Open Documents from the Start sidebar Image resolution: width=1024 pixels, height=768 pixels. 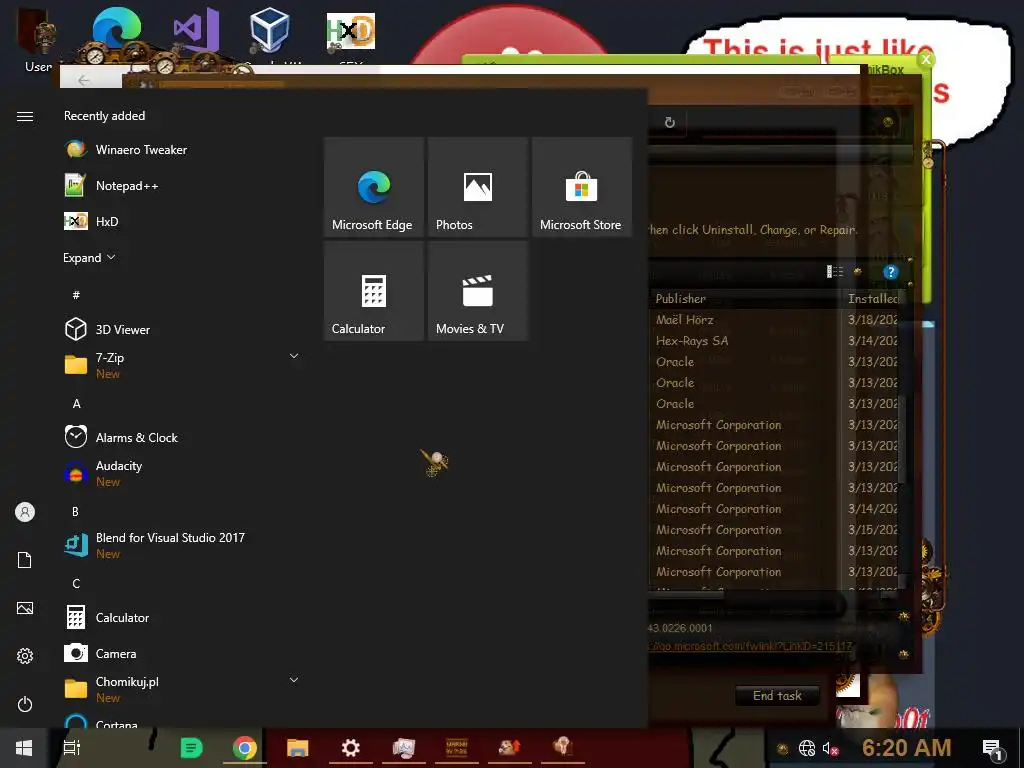tap(25, 560)
